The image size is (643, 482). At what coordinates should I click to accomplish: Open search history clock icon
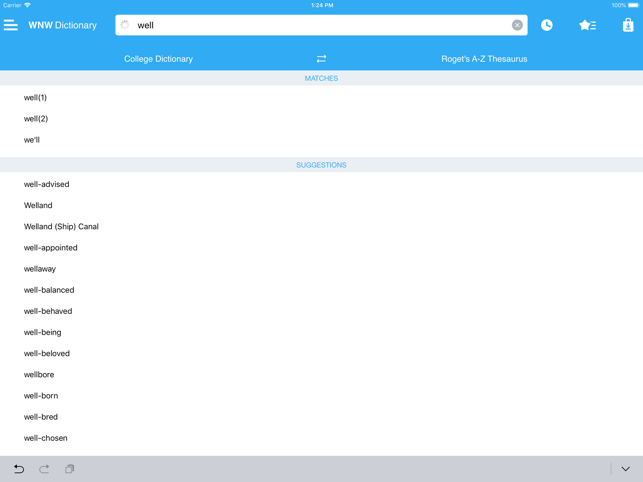547,25
